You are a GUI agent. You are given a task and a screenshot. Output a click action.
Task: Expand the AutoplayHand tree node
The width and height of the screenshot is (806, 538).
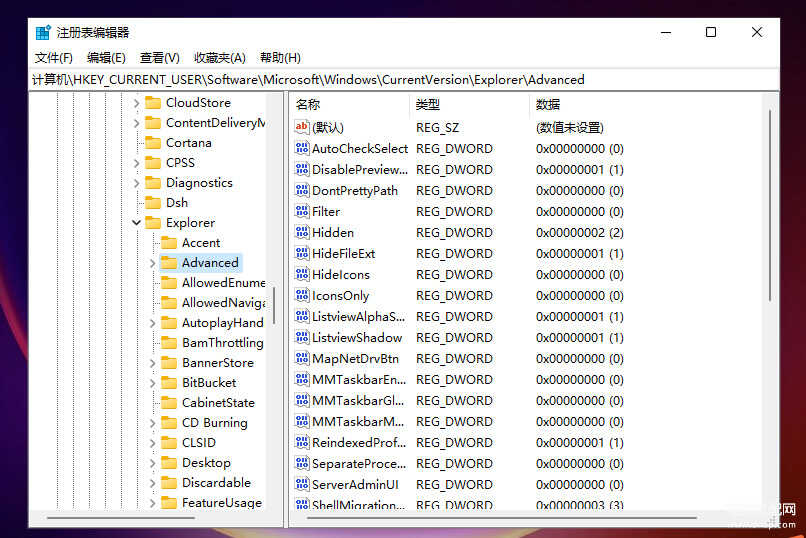coord(152,323)
